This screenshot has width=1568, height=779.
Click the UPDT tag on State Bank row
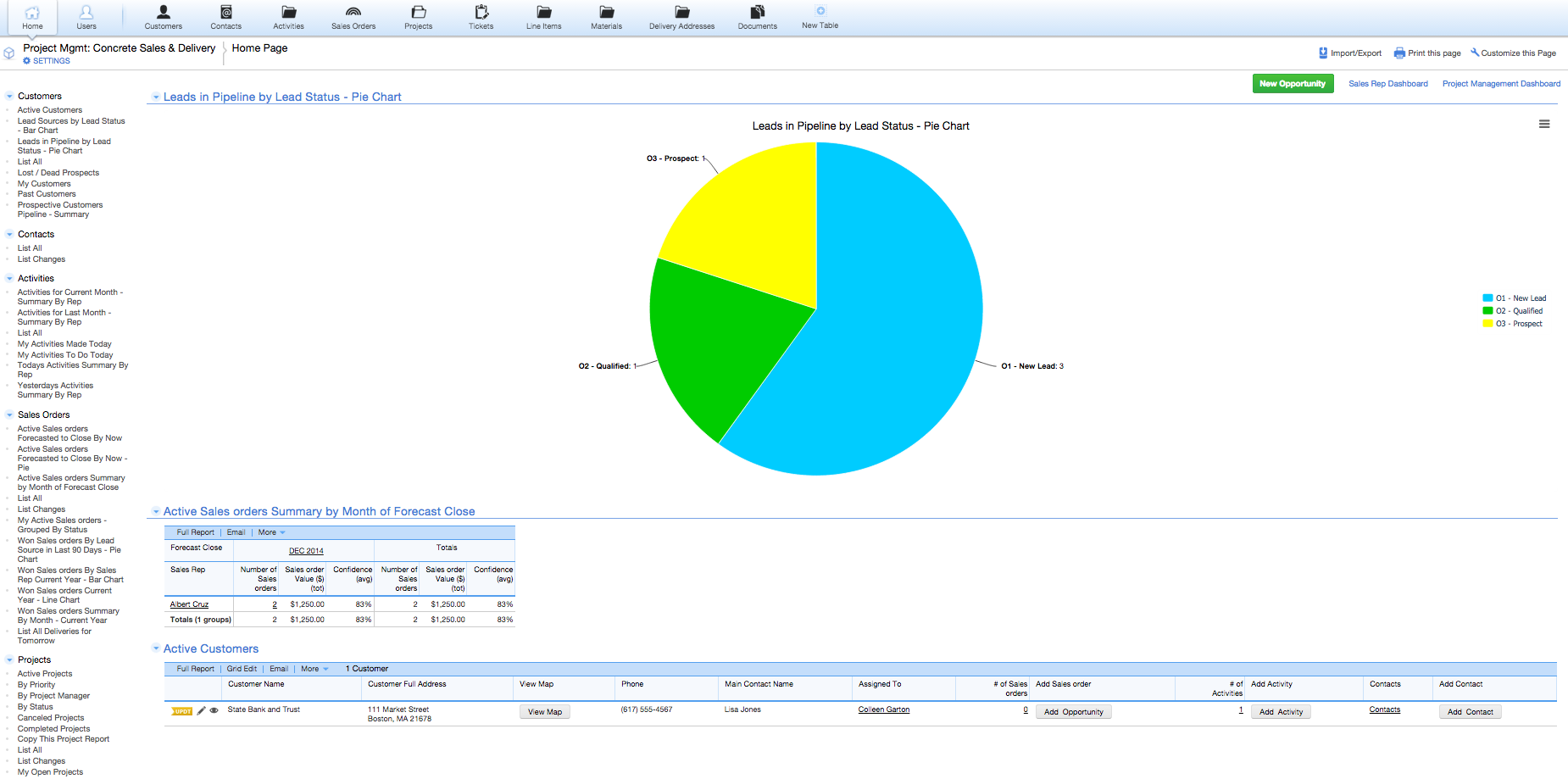(182, 711)
